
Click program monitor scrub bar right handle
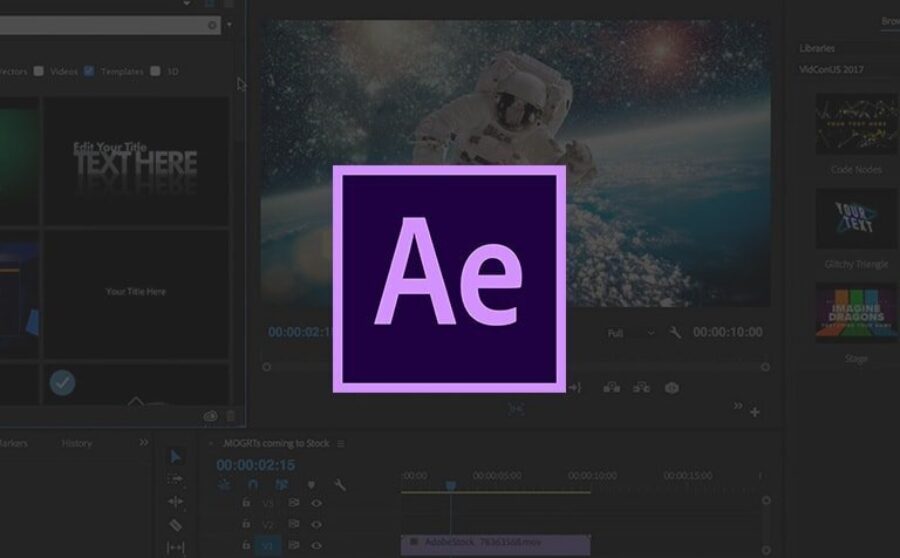(765, 367)
